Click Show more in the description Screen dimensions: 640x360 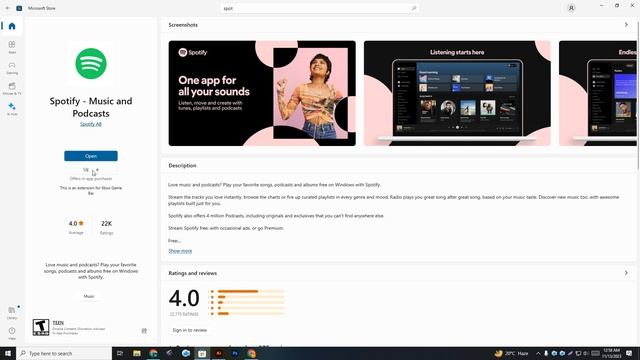[180, 251]
